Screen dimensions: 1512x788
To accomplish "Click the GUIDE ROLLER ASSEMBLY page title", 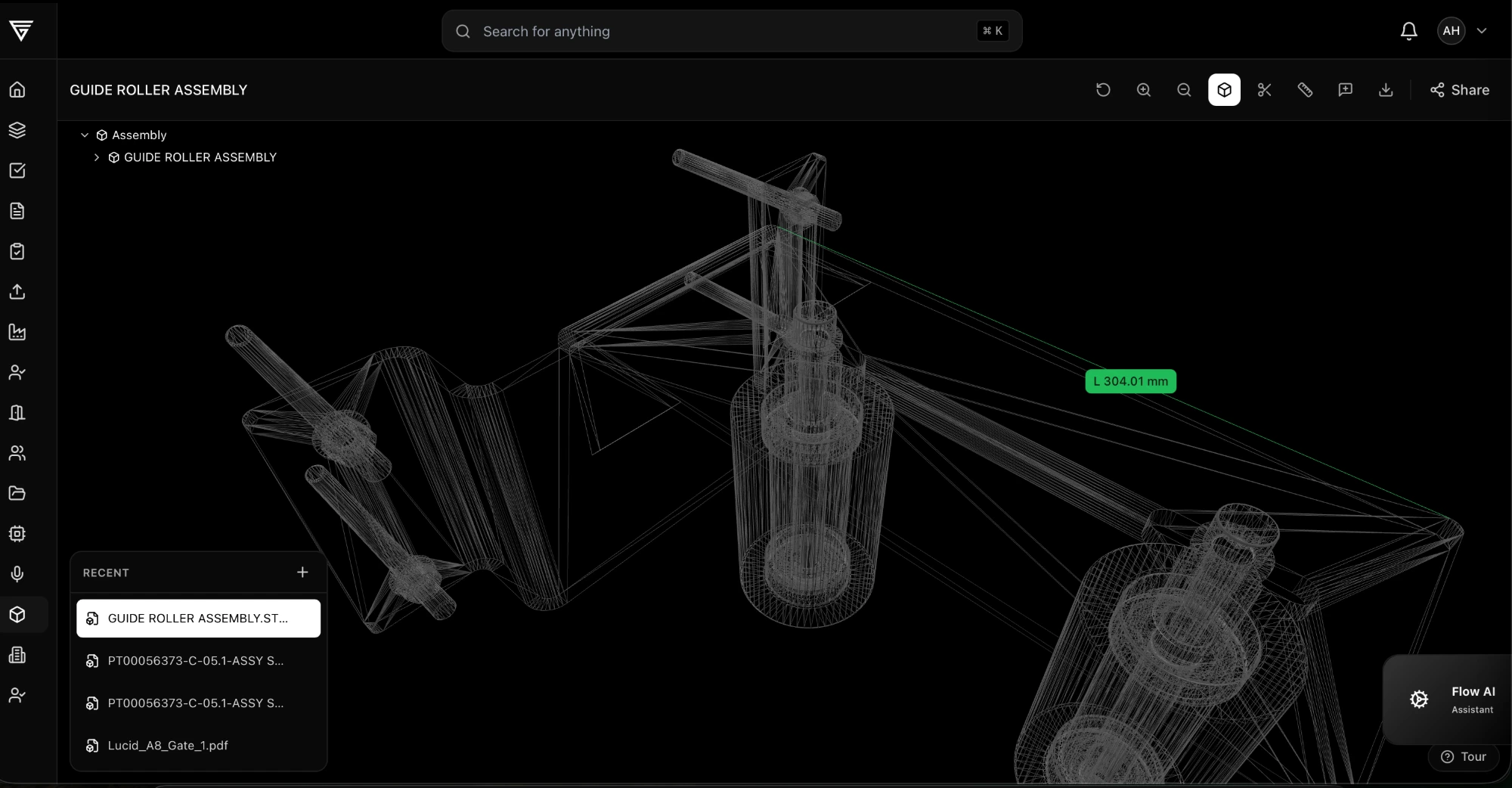I will (159, 90).
